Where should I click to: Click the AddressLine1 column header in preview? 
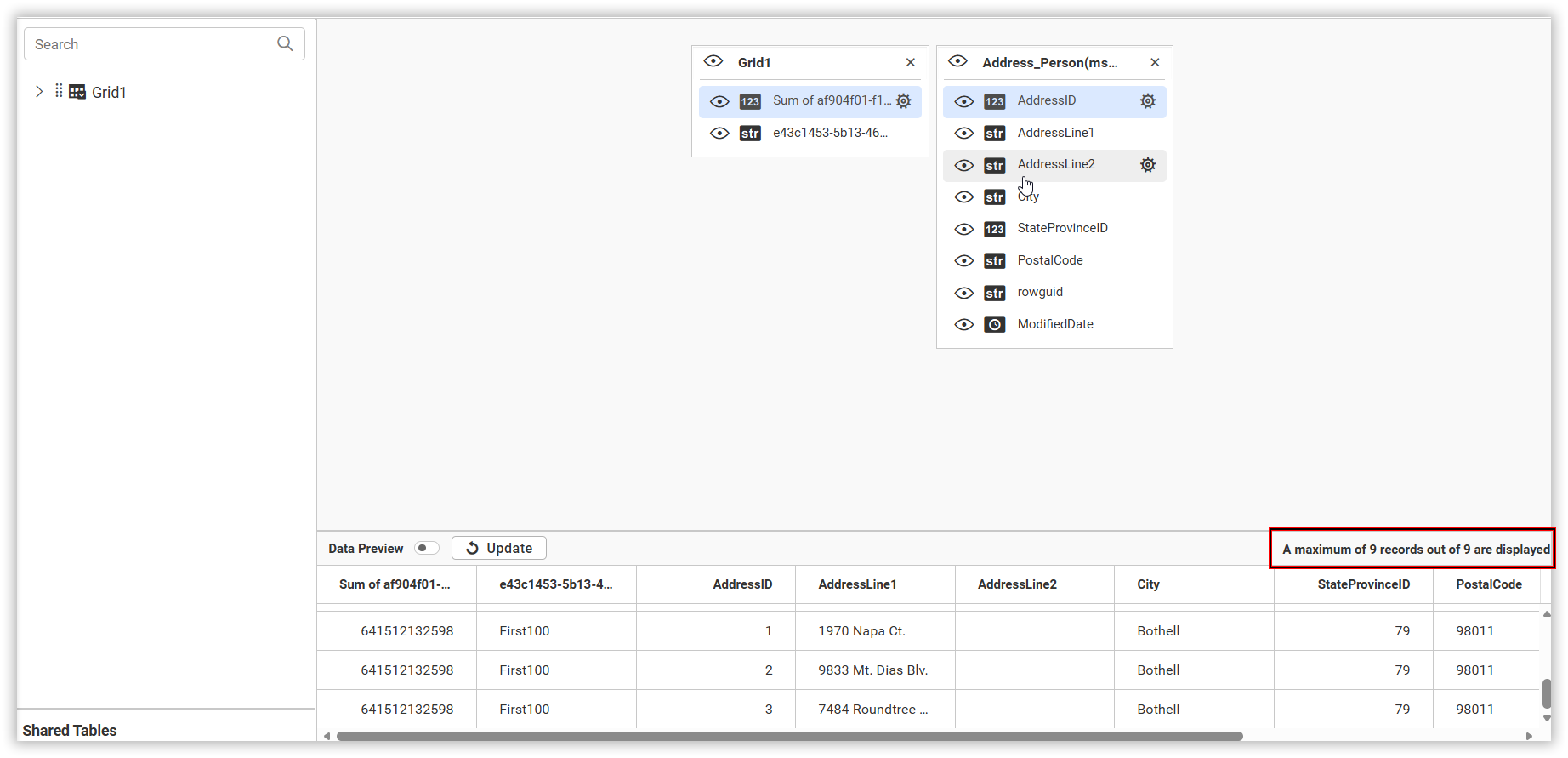click(x=875, y=584)
